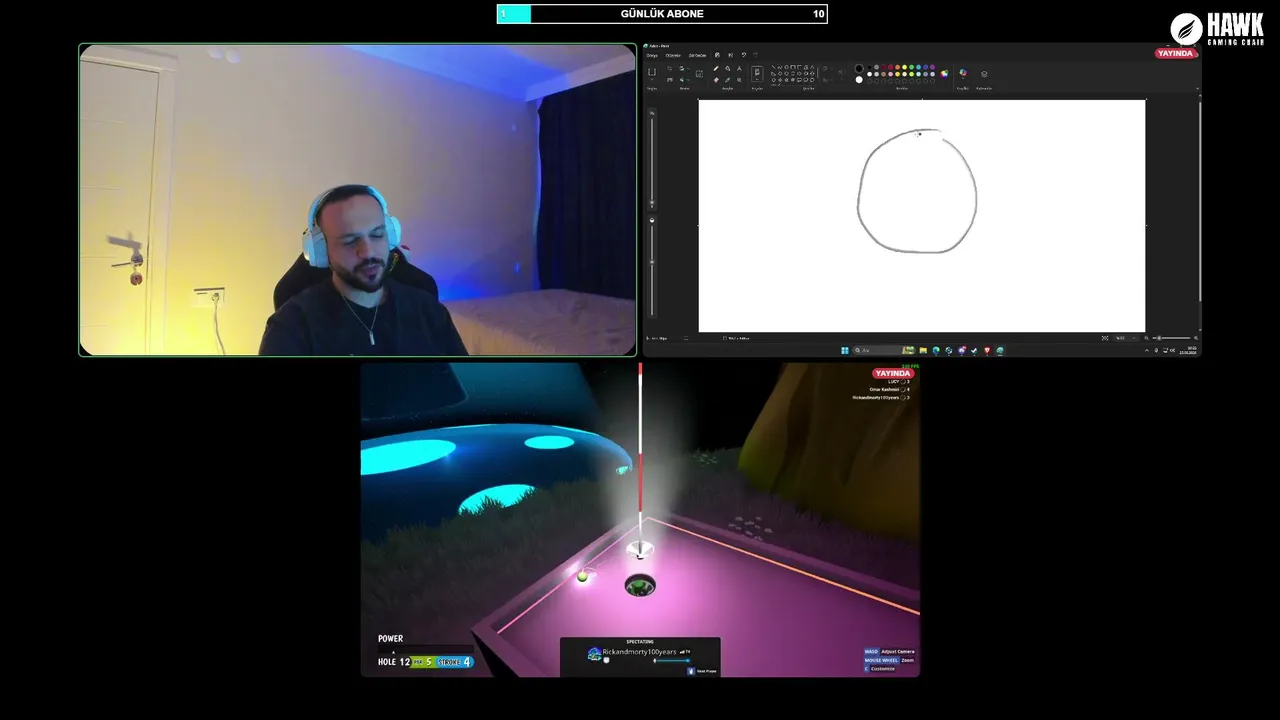Click the Resize icon in Paint

[670, 80]
